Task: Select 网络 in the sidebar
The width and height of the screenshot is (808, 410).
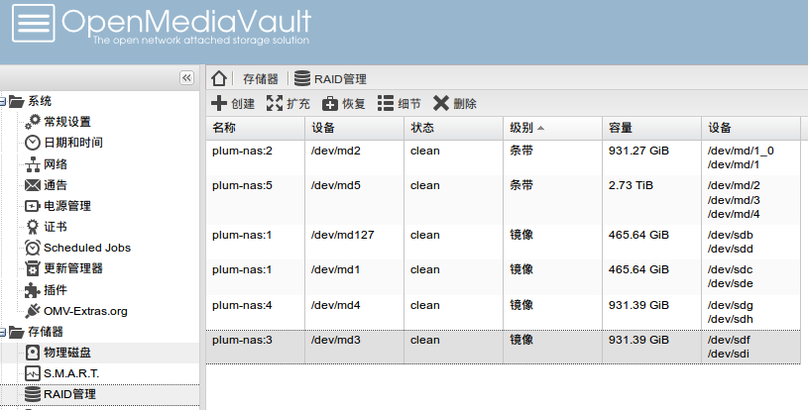Action: (x=55, y=164)
